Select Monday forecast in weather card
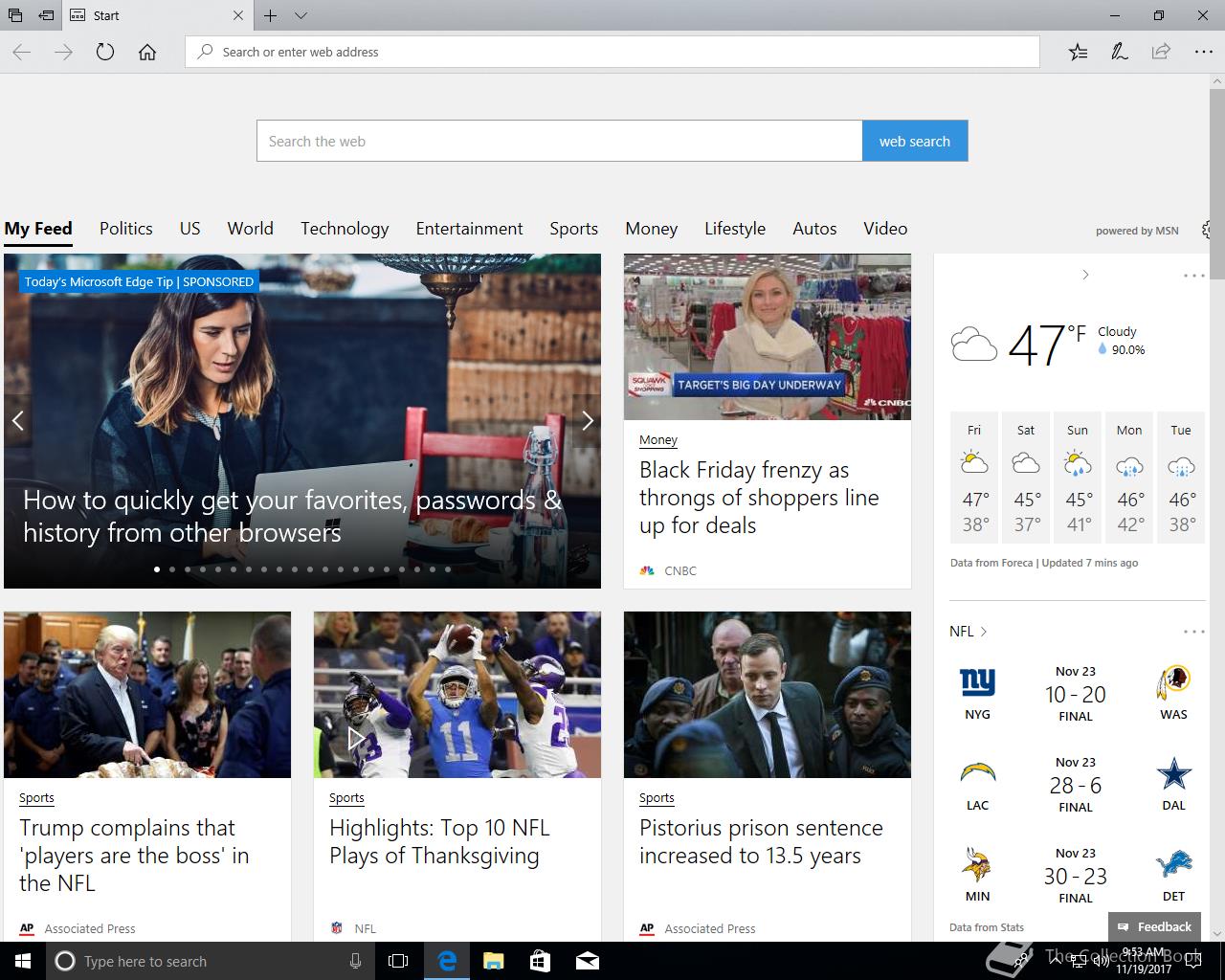This screenshot has width=1225, height=980. pos(1129,478)
